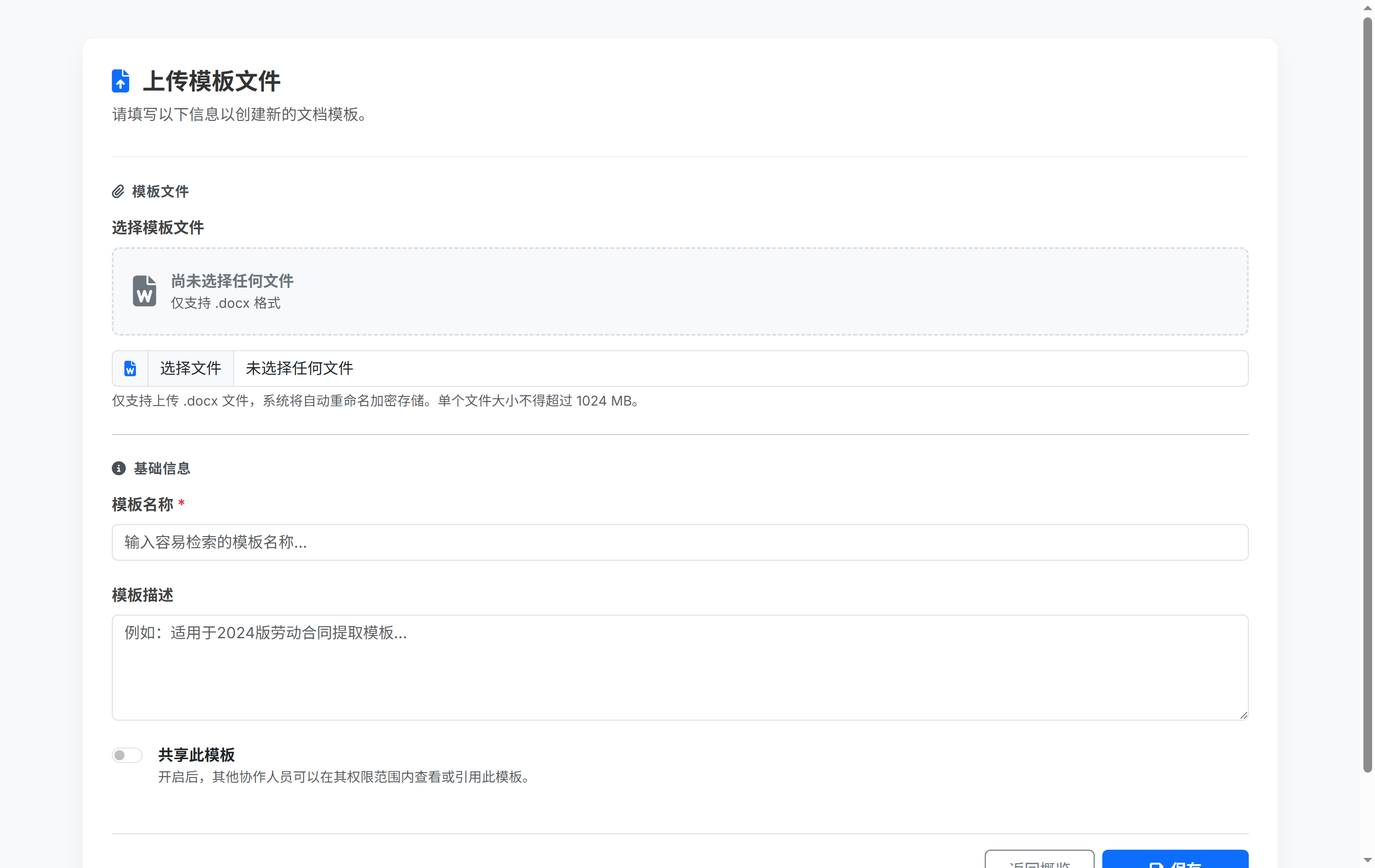Click the save icon on the blue 保存 button
Image resolution: width=1375 pixels, height=868 pixels.
pyautogui.click(x=1156, y=864)
